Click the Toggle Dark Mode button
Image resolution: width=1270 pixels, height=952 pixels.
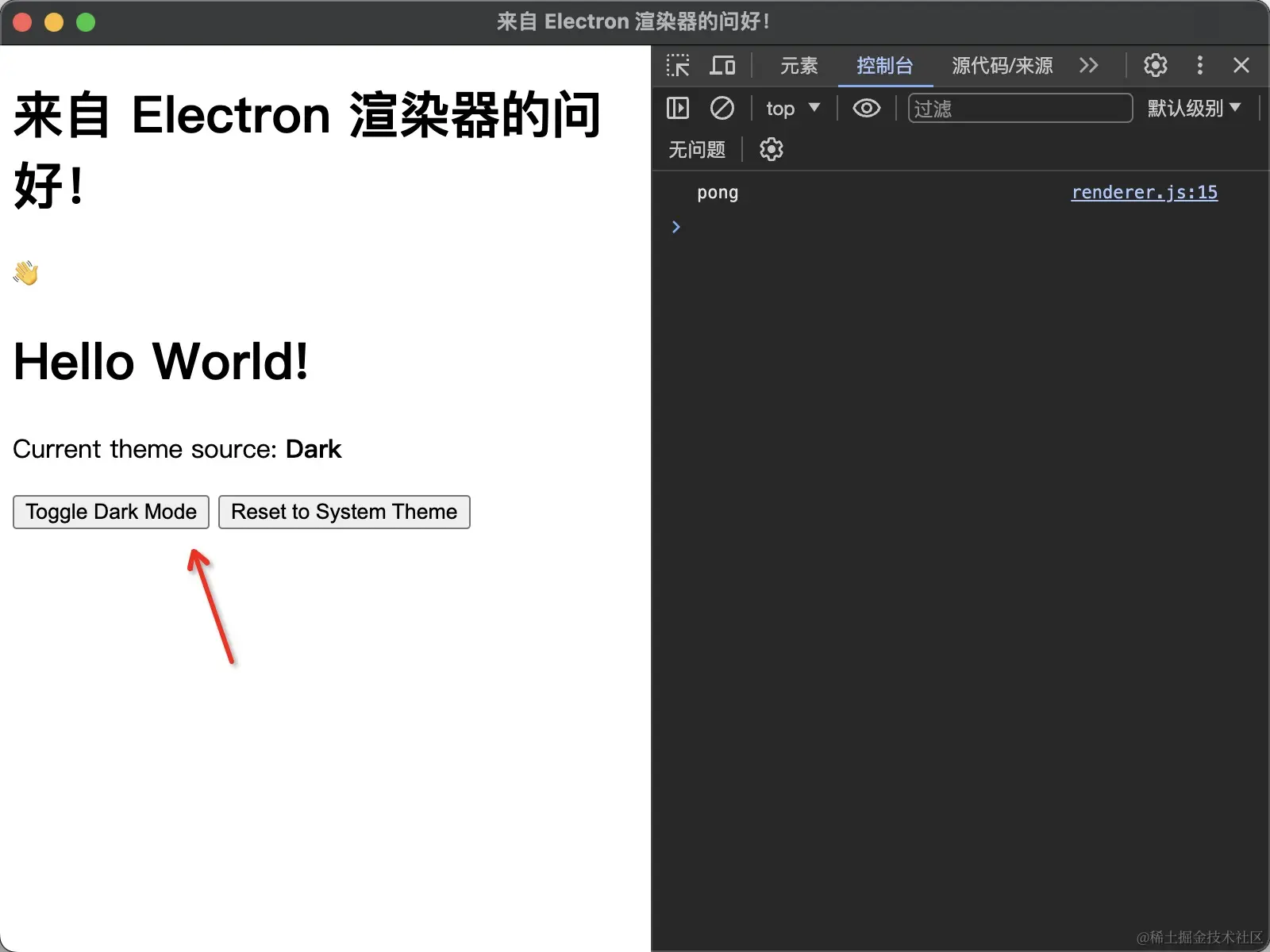[111, 512]
